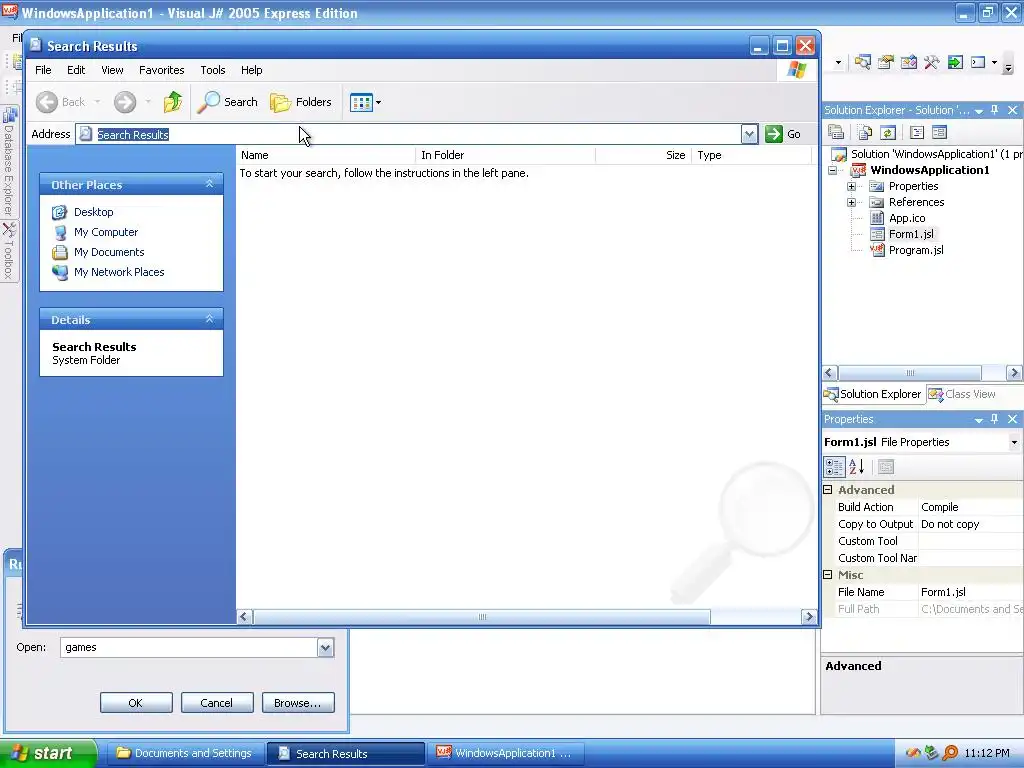The image size is (1024, 768).
Task: Click Cancel in the Run dialog
Action: click(217, 703)
